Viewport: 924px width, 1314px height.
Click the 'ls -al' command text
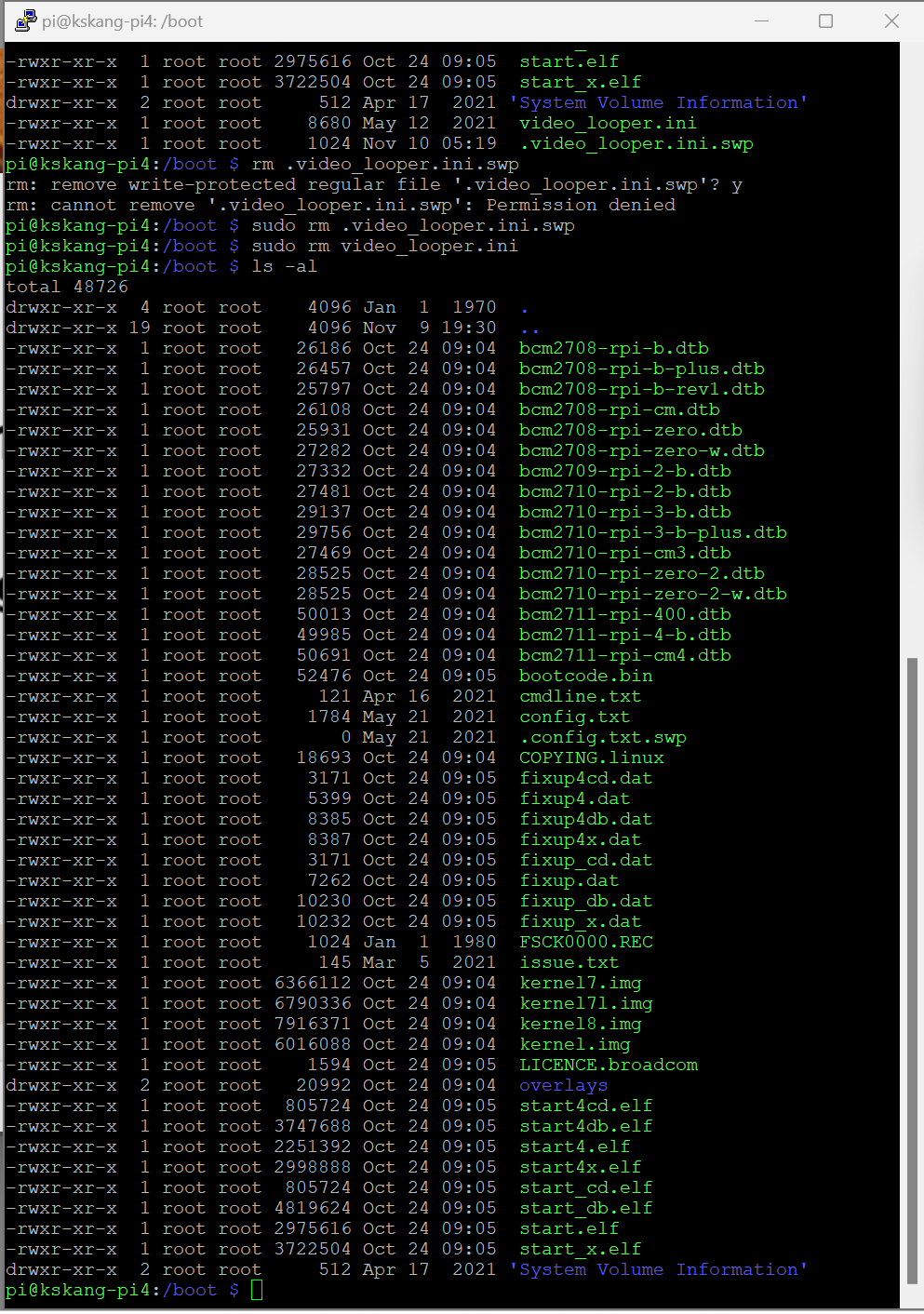point(284,266)
